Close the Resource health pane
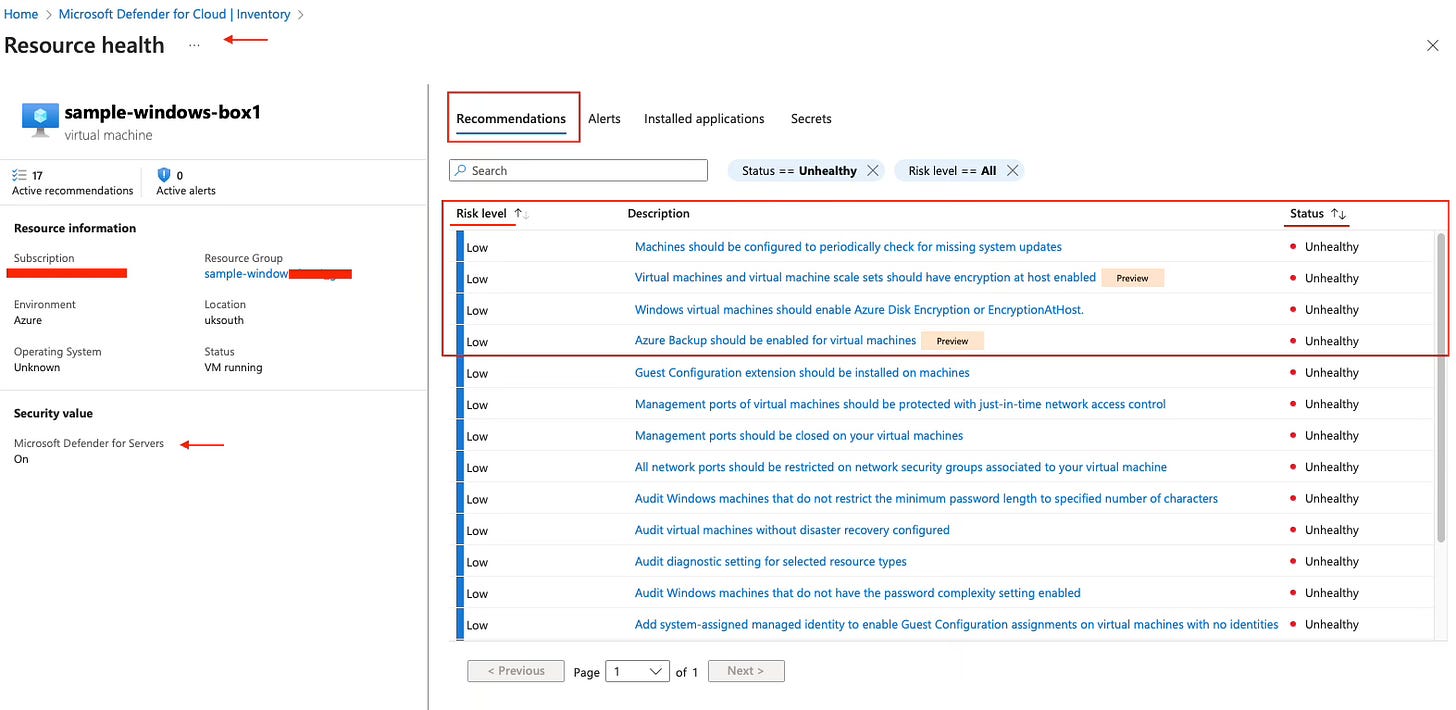 click(1432, 45)
